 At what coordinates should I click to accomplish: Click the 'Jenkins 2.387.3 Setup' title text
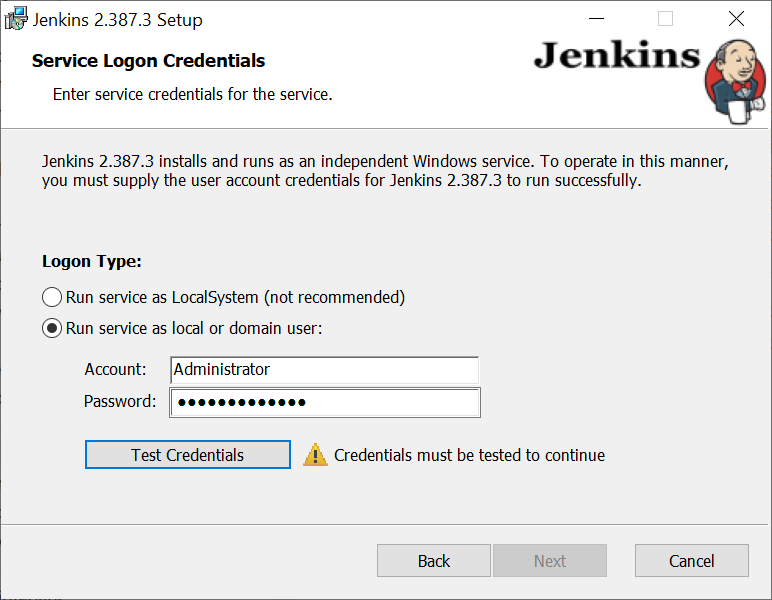118,20
